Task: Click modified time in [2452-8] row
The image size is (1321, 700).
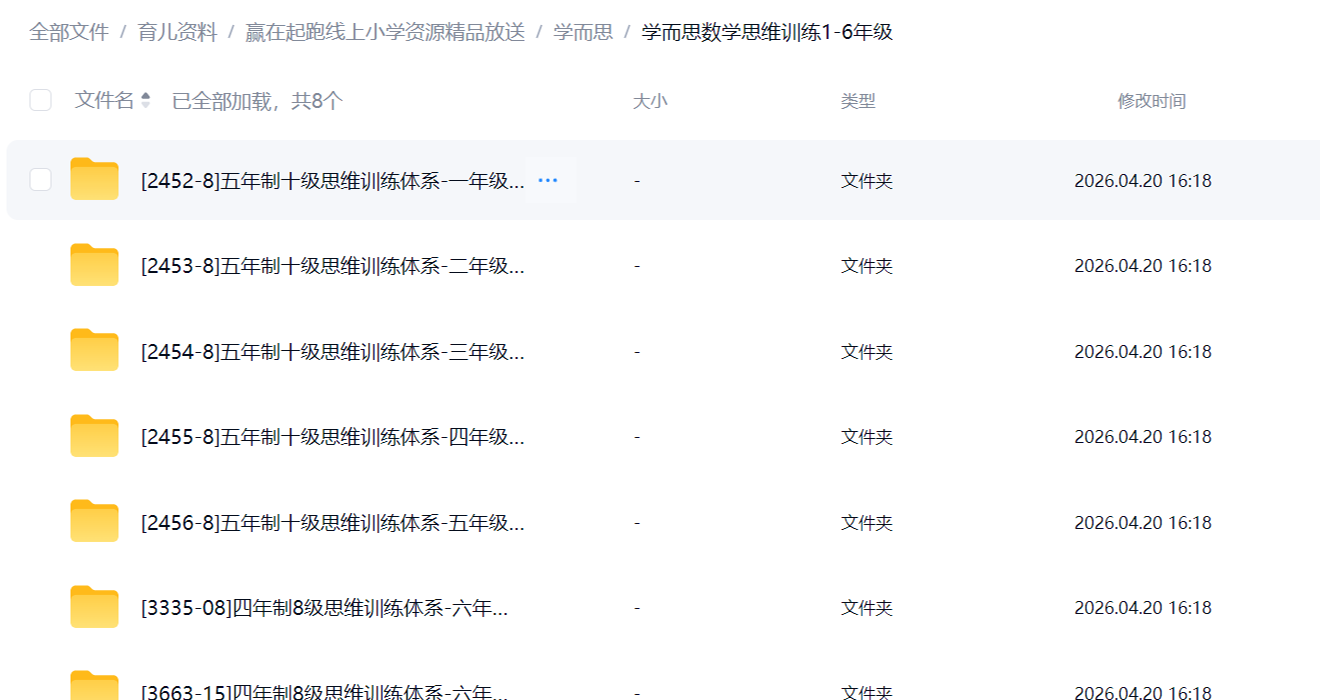Action: (1143, 181)
